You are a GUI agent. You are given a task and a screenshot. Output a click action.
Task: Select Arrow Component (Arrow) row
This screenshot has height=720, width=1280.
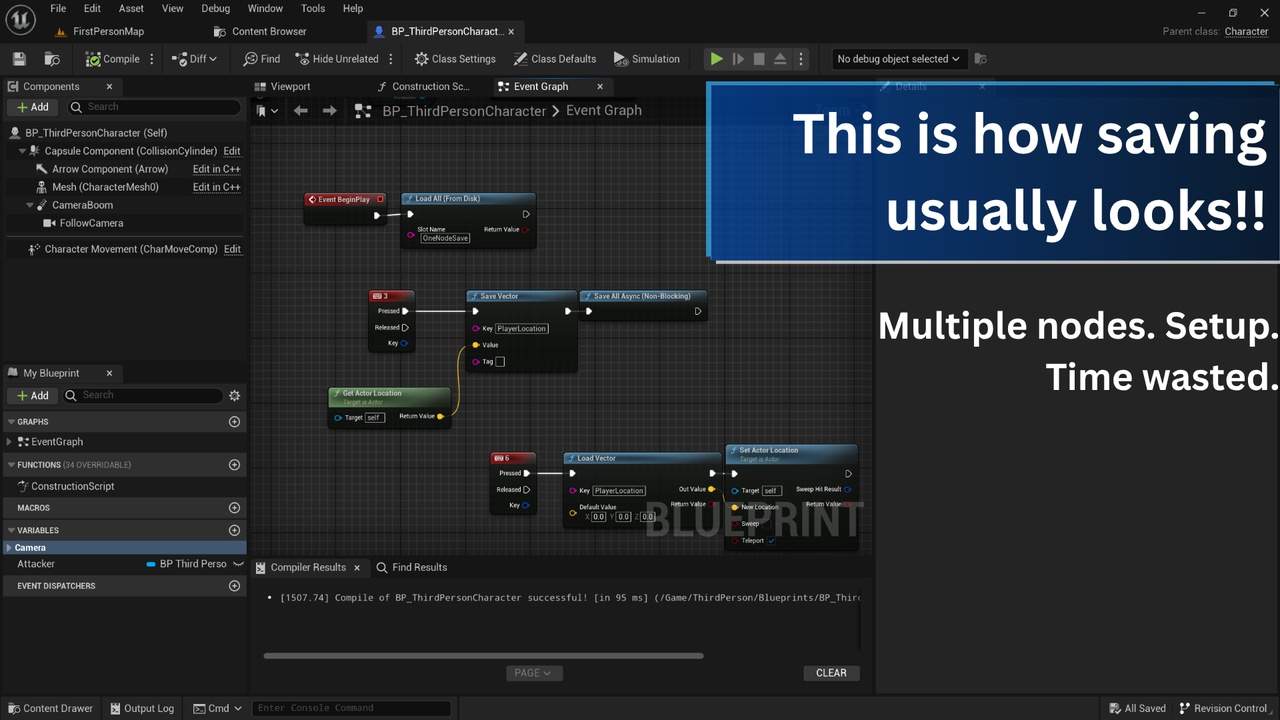[x=110, y=169]
